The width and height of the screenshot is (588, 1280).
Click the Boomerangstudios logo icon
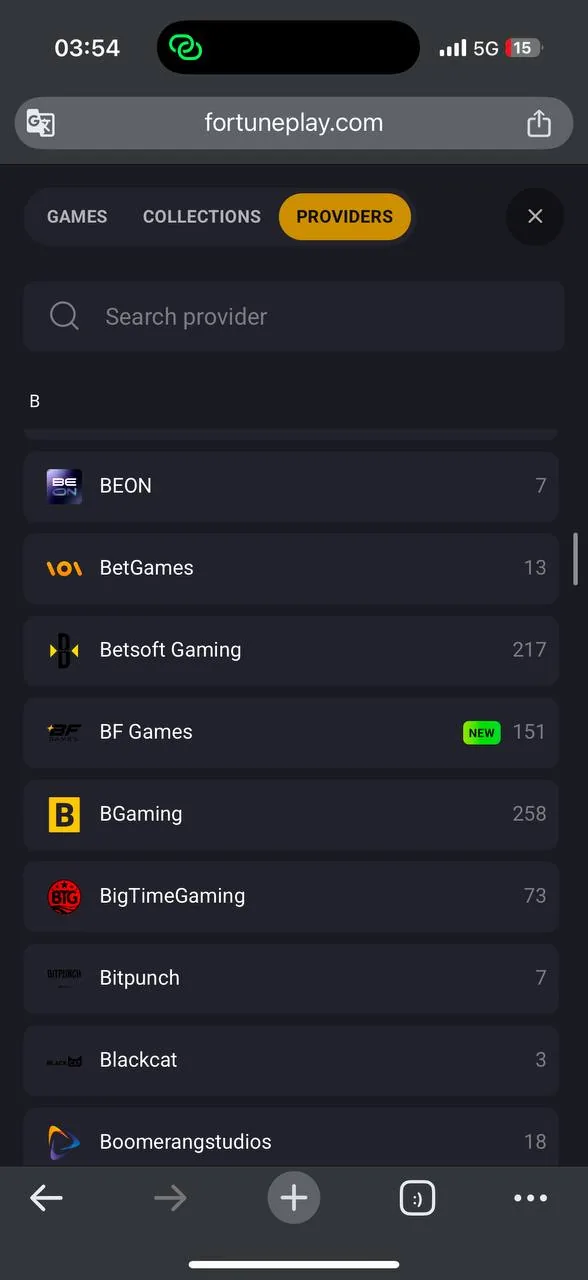[64, 1142]
